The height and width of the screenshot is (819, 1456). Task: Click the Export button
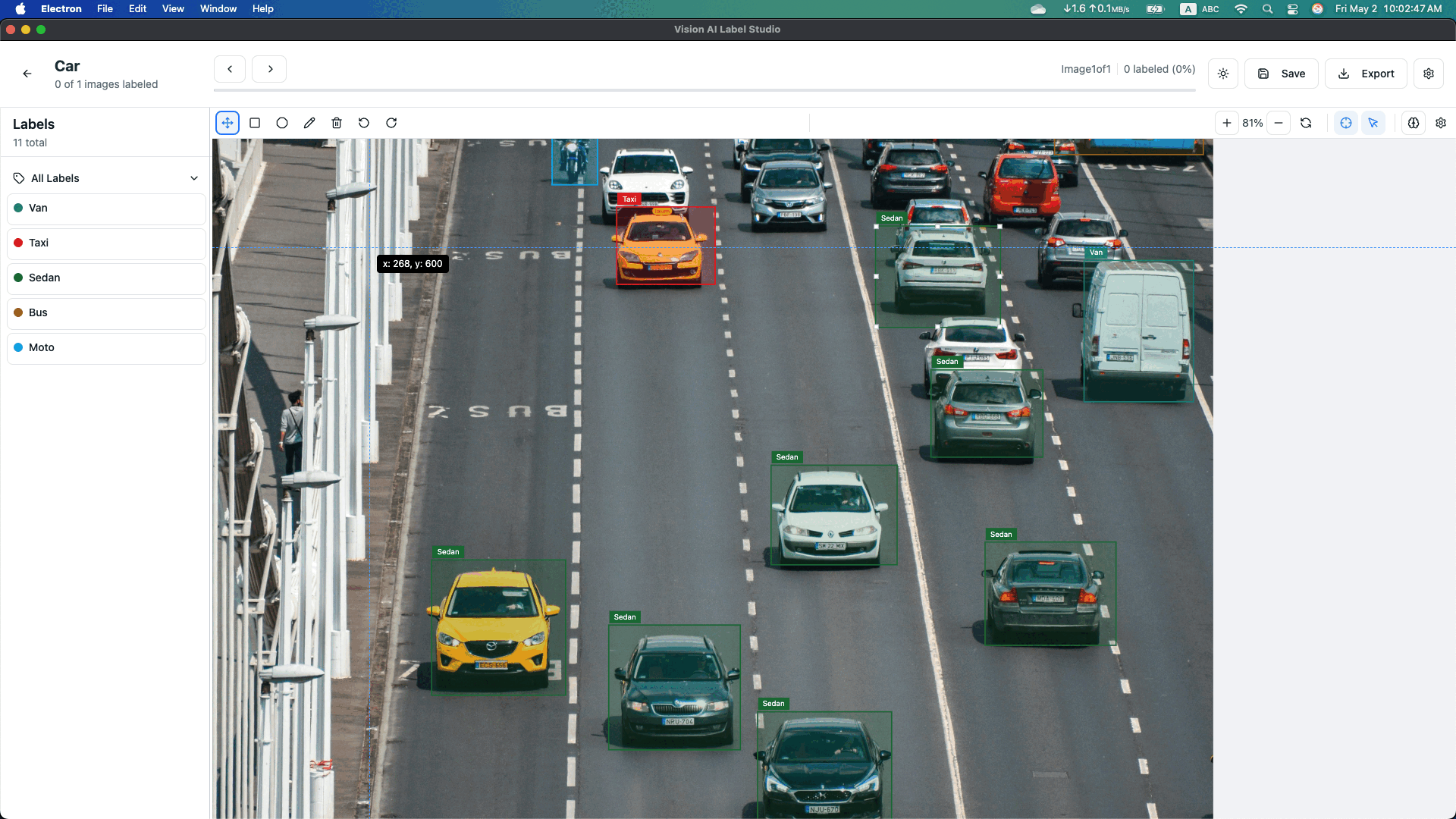point(1366,74)
